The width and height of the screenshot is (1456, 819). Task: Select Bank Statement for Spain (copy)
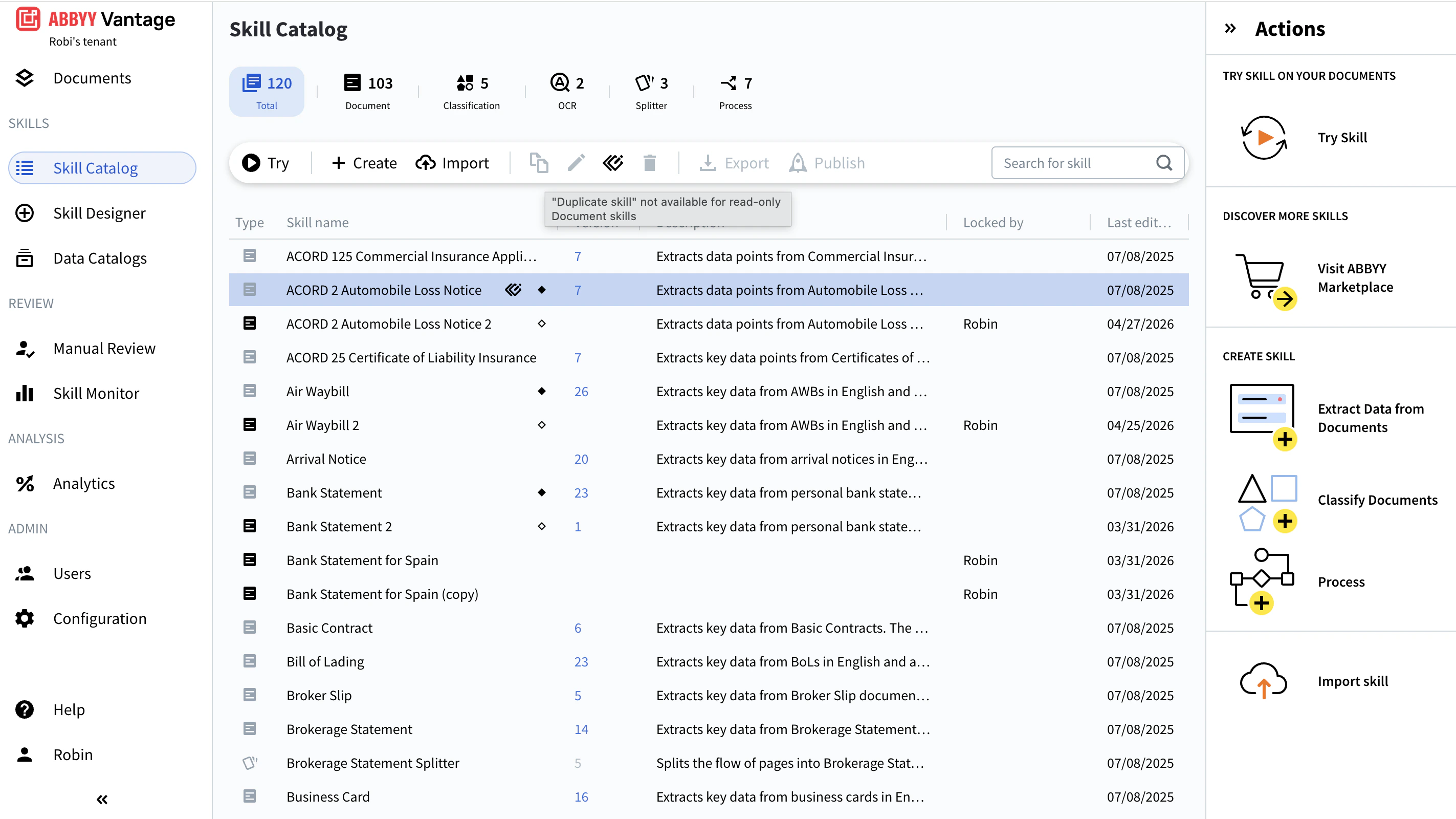[709, 594]
